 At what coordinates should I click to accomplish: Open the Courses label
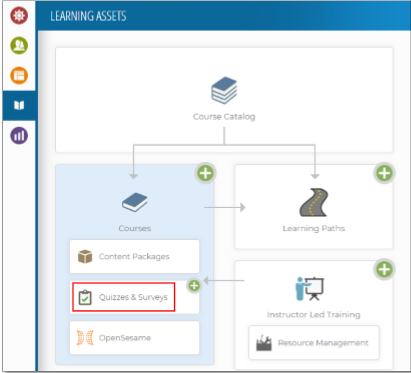tap(135, 228)
